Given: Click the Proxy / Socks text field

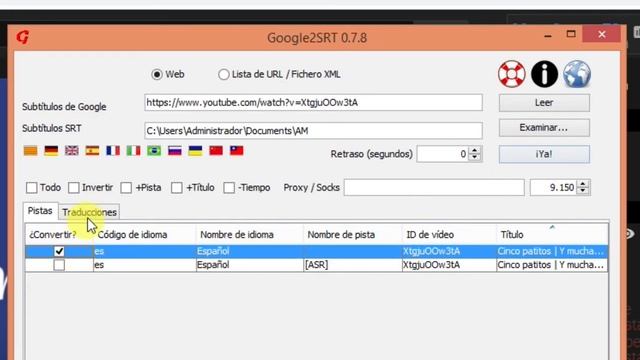Looking at the screenshot, I should point(434,187).
